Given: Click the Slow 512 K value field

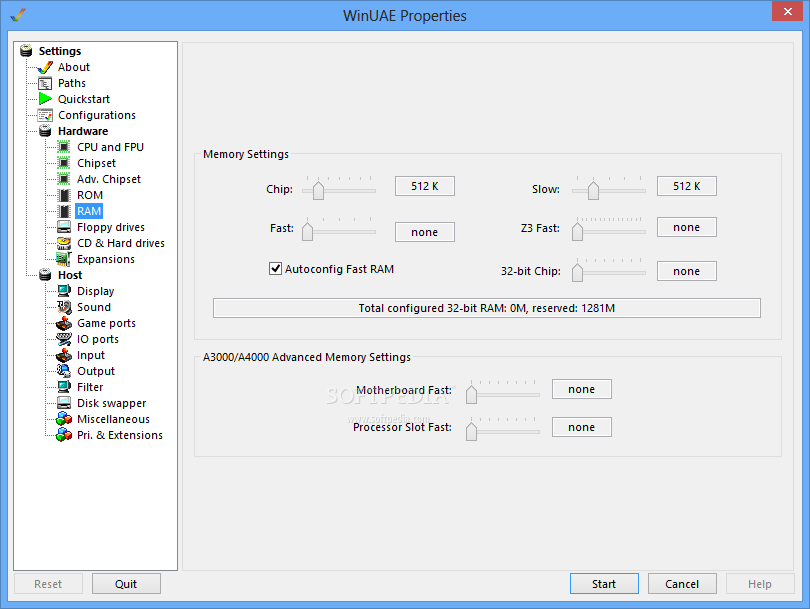Looking at the screenshot, I should tap(687, 186).
